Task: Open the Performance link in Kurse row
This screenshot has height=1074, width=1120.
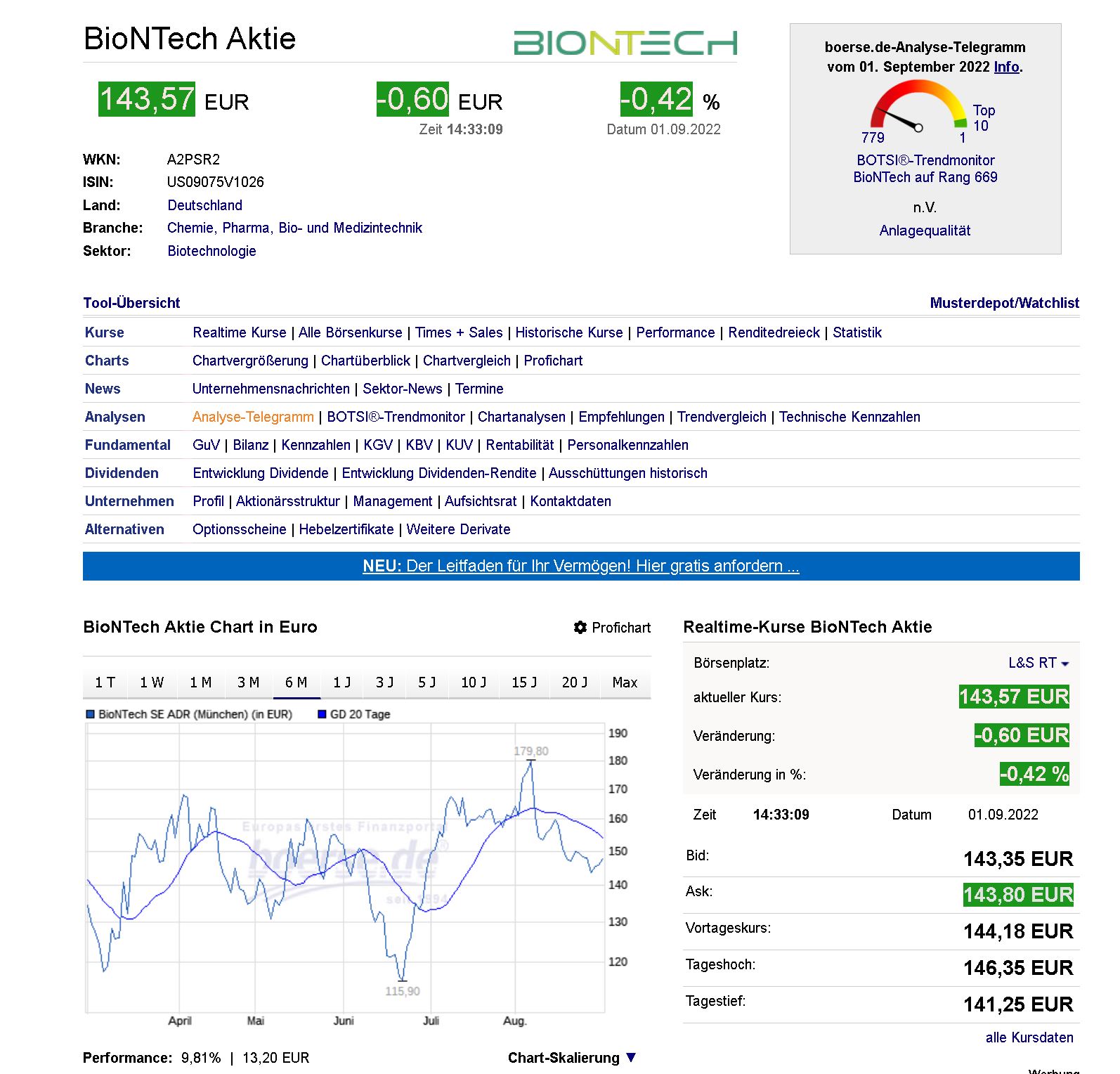Action: tap(675, 332)
